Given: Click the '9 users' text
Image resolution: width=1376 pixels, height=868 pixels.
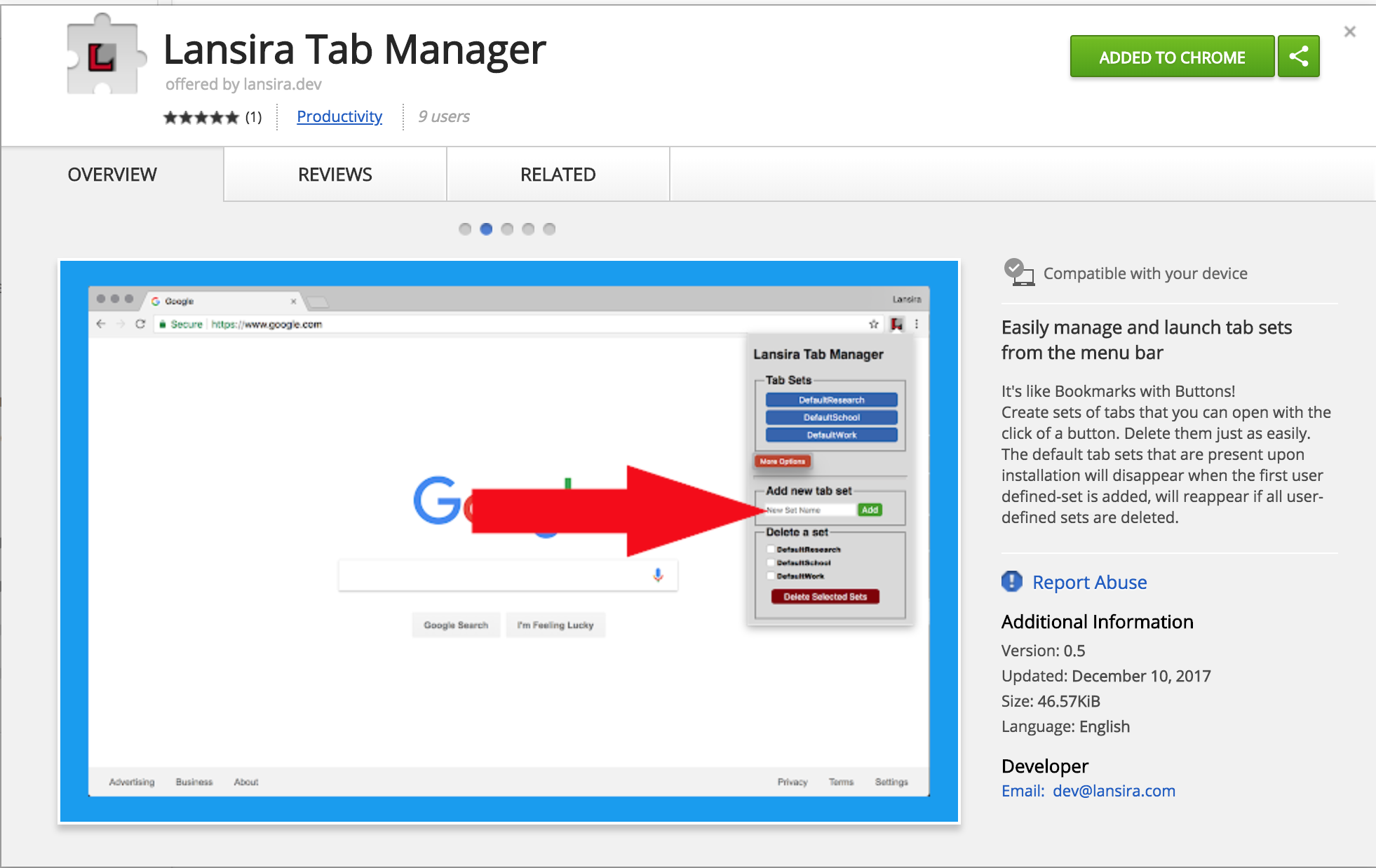Looking at the screenshot, I should tap(444, 116).
